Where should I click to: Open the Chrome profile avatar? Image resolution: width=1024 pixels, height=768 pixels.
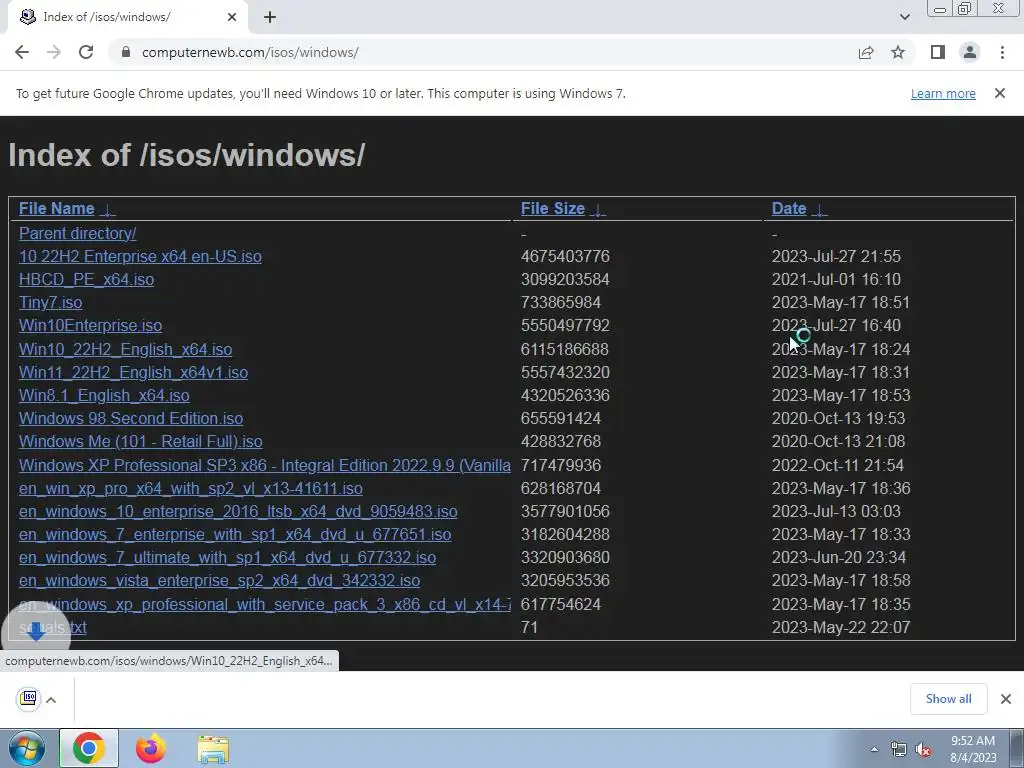click(x=970, y=52)
